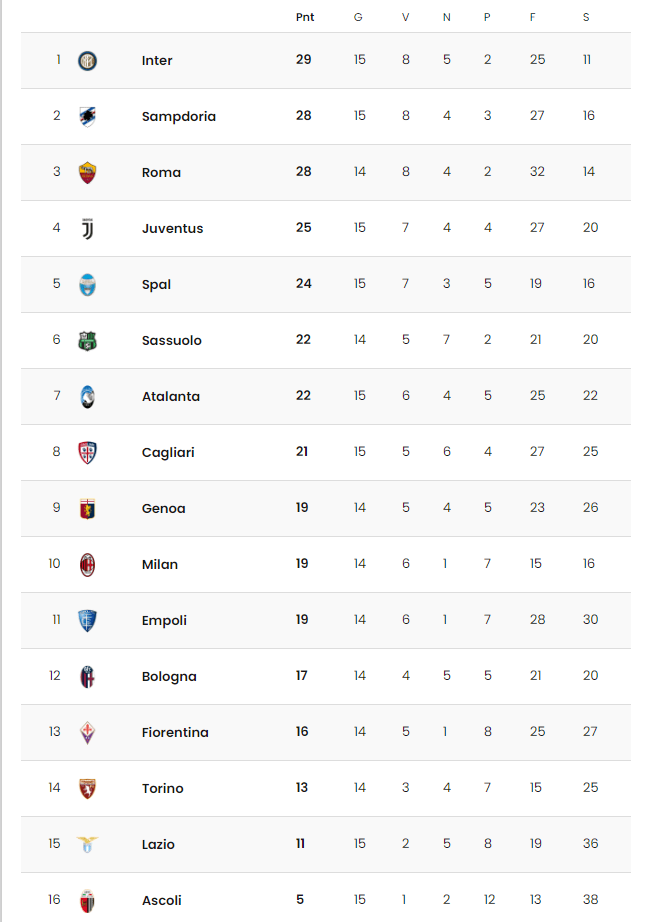The width and height of the screenshot is (648, 922).
Task: Select the Lazio eagle logo
Action: (x=87, y=844)
